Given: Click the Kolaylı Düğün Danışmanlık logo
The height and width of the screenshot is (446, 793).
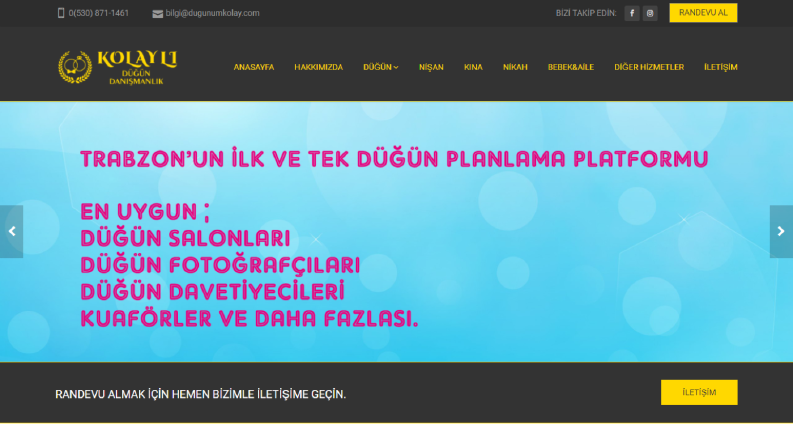Looking at the screenshot, I should [117, 67].
